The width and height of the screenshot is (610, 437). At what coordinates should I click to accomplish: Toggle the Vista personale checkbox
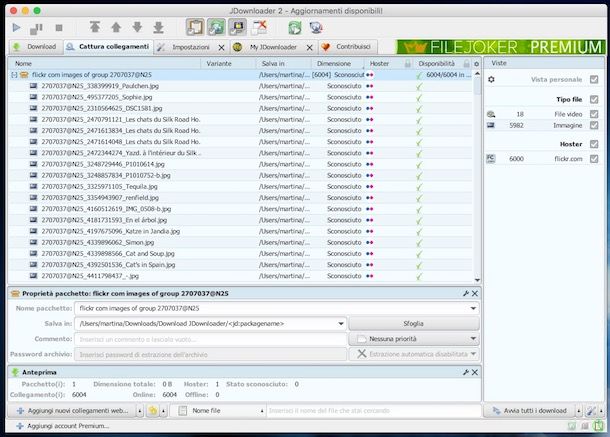(594, 79)
